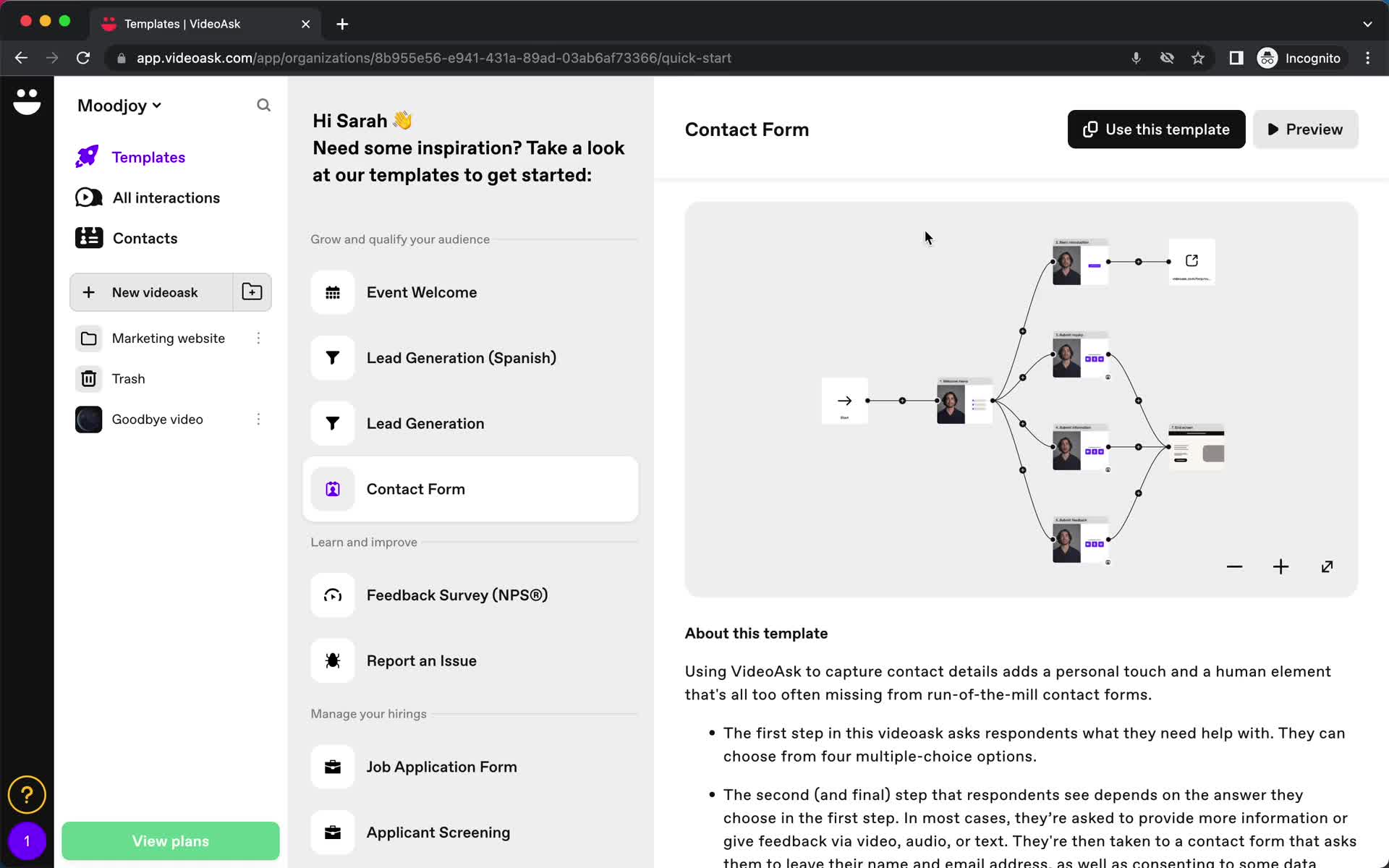The height and width of the screenshot is (868, 1389).
Task: Click the search icon in sidebar
Action: 264,105
